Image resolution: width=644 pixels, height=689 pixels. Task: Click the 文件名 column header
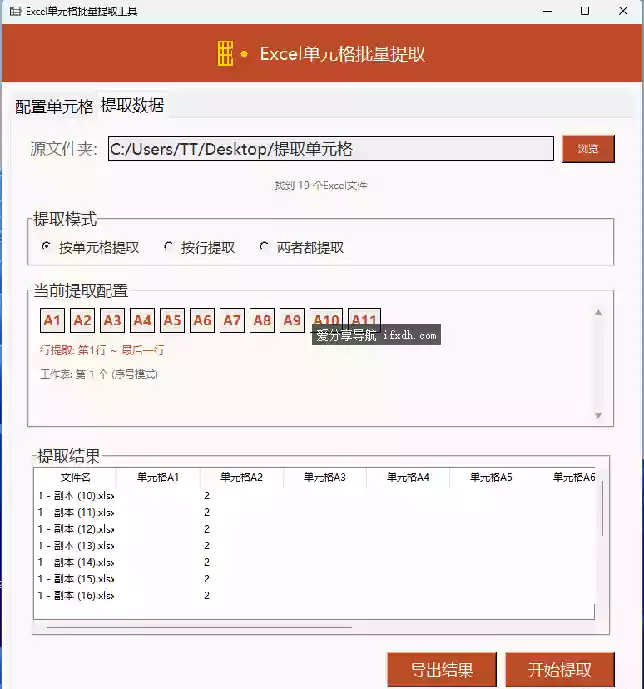(x=75, y=478)
